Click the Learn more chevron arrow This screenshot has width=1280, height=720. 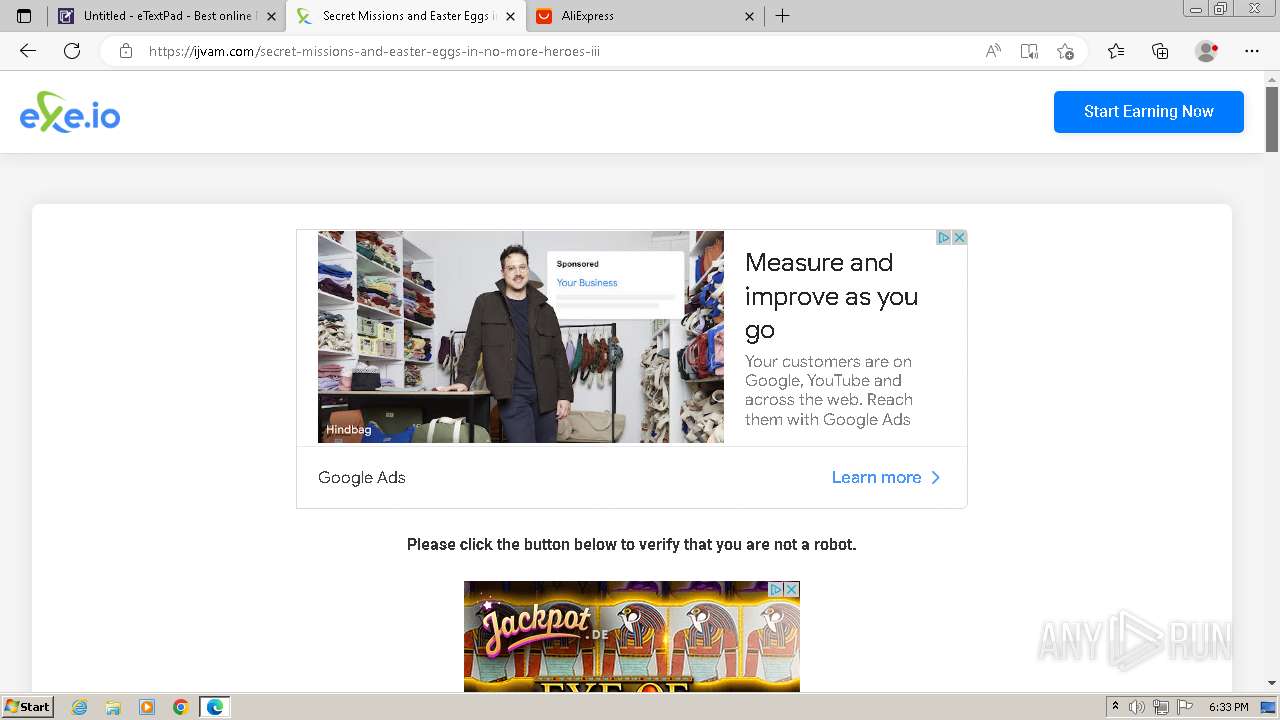(x=936, y=477)
